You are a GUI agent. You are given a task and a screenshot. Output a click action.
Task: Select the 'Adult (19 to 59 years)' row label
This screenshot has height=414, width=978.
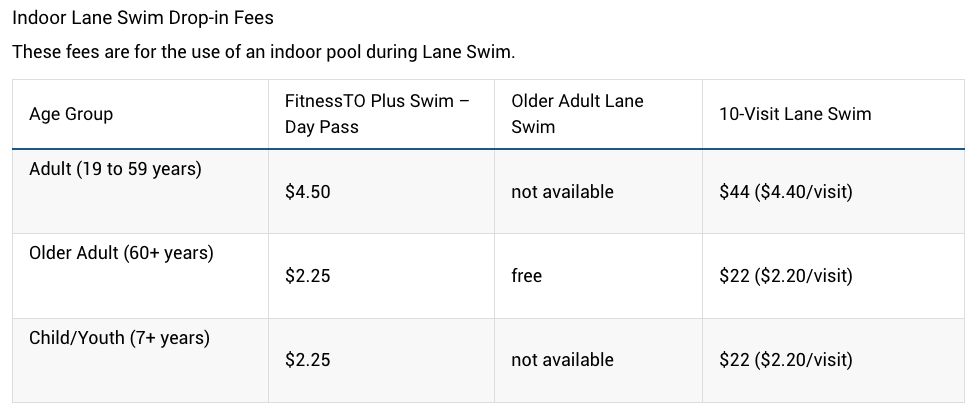[x=115, y=169]
